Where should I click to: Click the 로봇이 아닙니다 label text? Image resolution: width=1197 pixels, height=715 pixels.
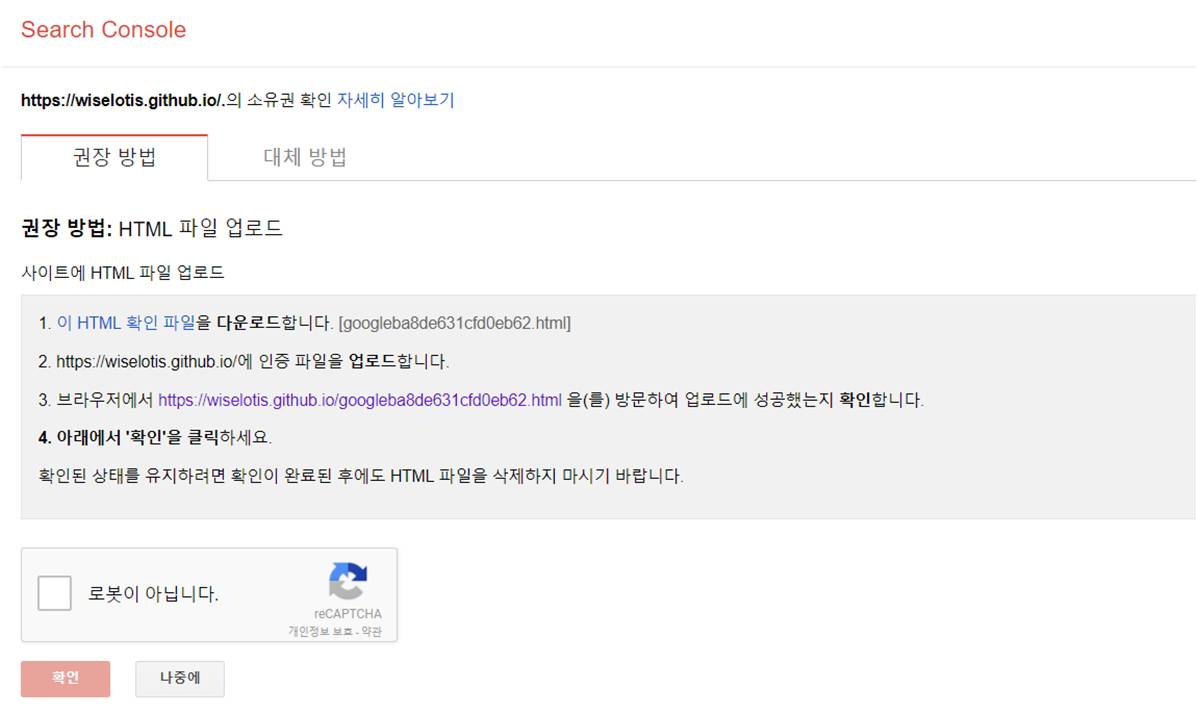153,594
